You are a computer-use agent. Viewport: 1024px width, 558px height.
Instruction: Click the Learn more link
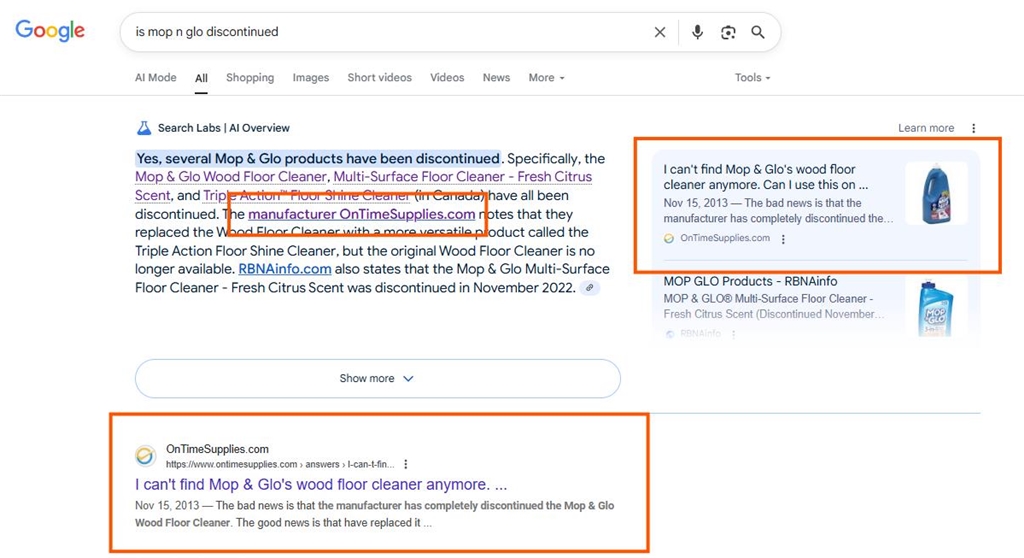pos(926,128)
